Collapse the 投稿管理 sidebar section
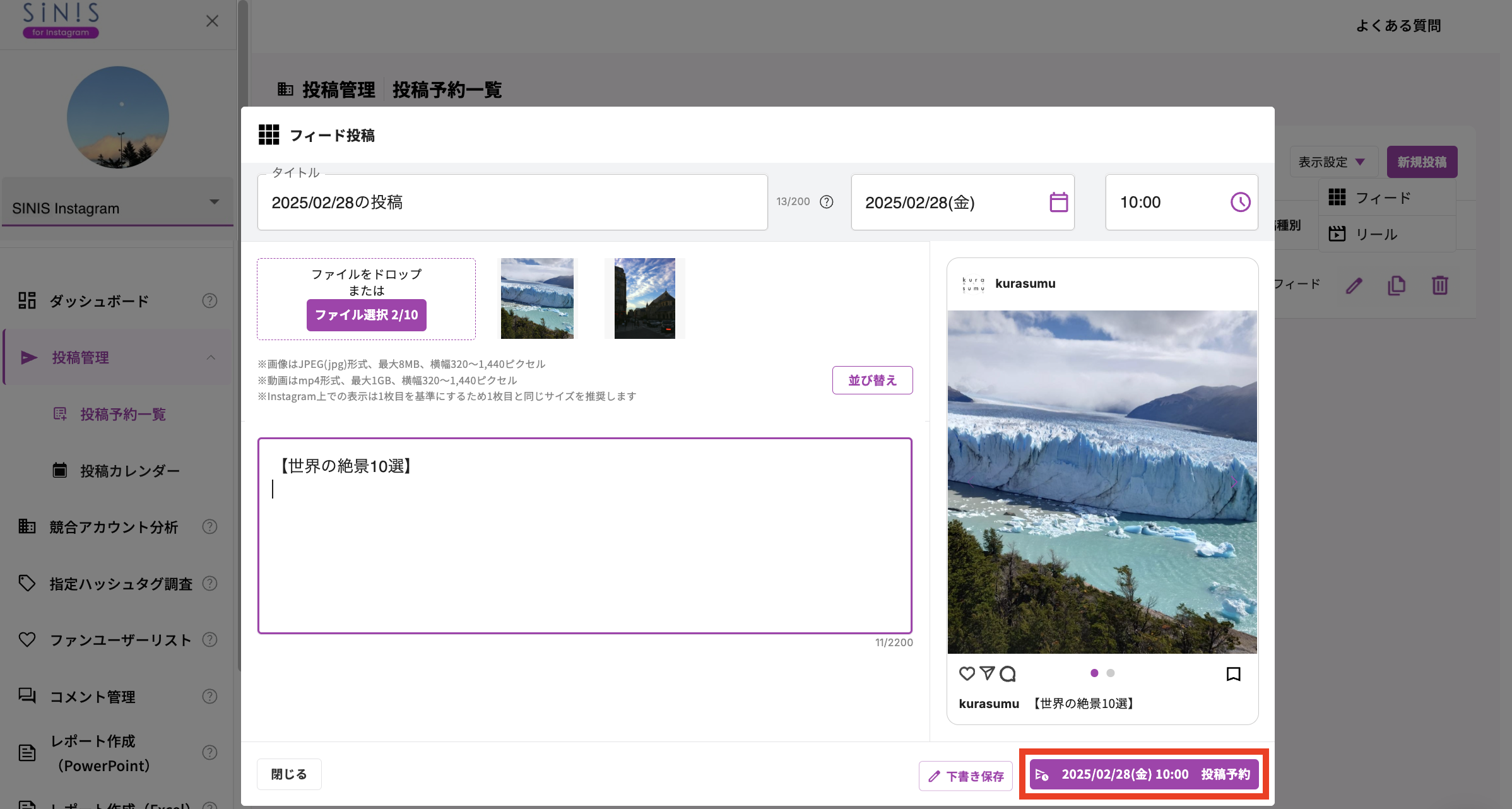1512x809 pixels. click(212, 357)
